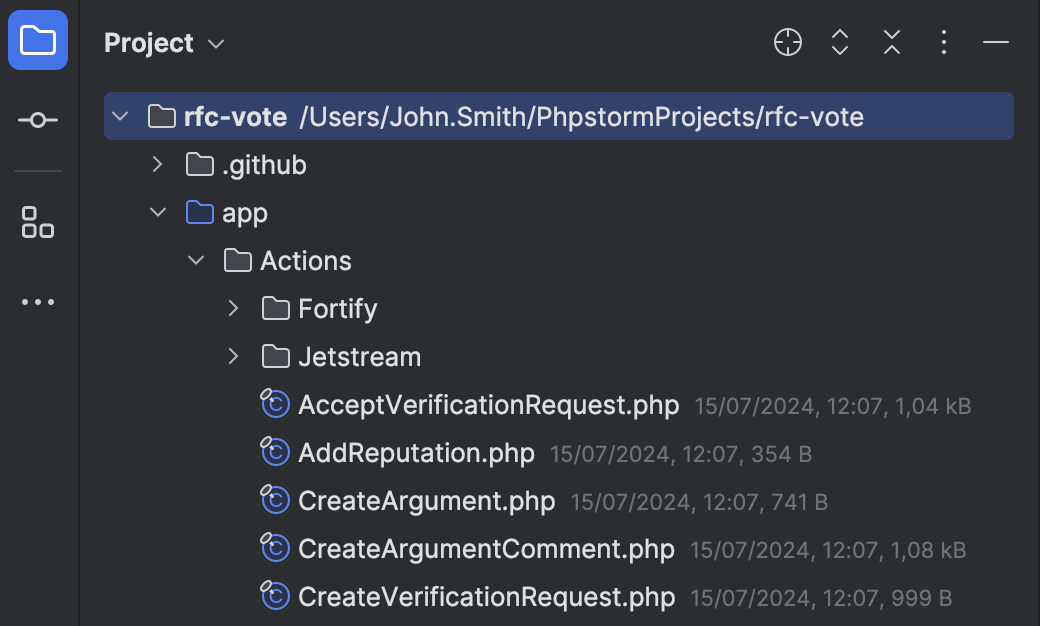Collapse all items in Project tree
Viewport: 1040px width, 626px height.
pos(892,42)
